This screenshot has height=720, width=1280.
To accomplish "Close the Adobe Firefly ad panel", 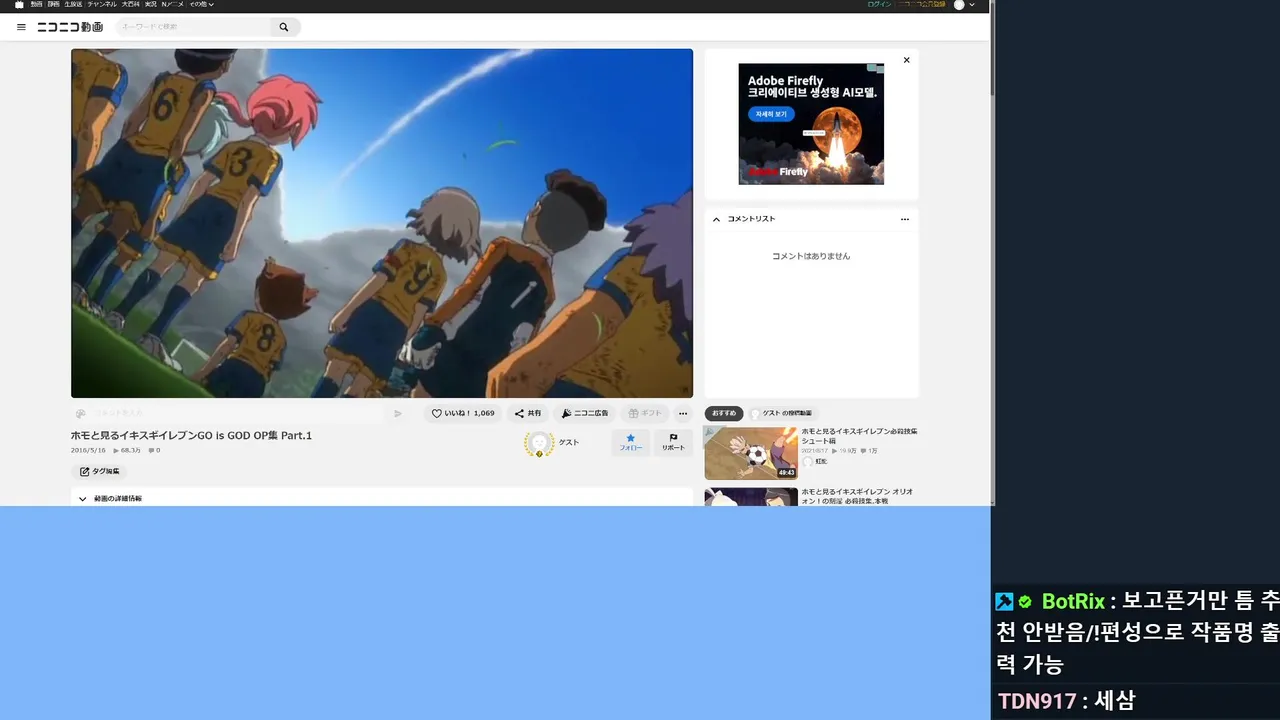I will pyautogui.click(x=907, y=60).
